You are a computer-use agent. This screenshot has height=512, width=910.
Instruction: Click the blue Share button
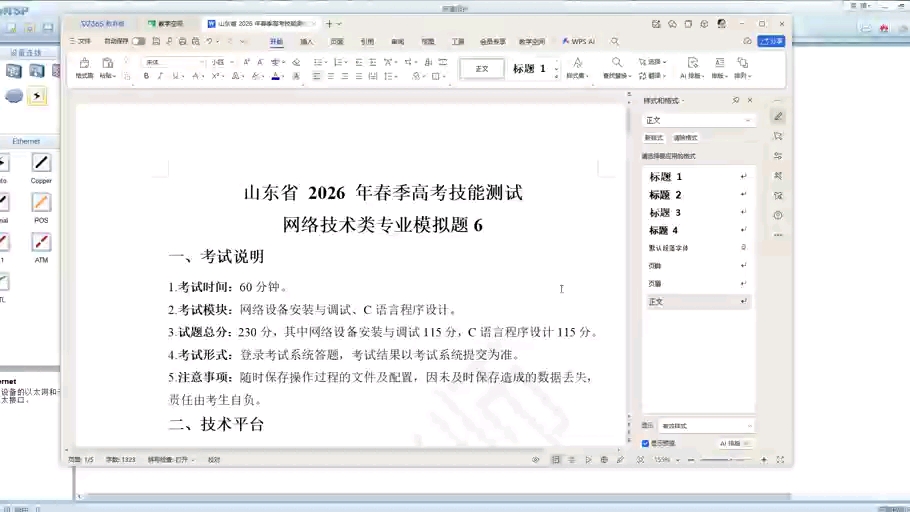(x=772, y=41)
